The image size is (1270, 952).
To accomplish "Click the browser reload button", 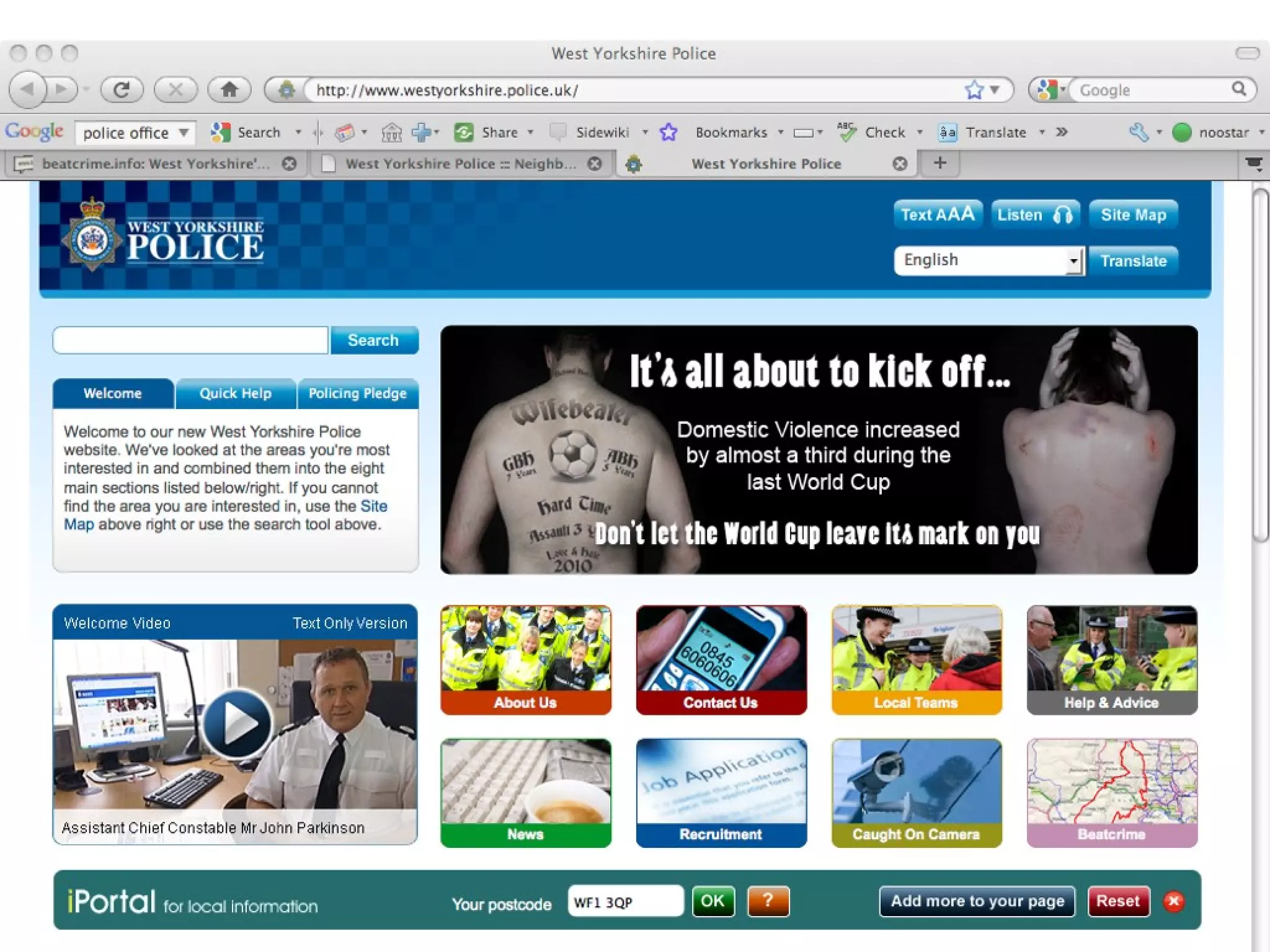I will tap(122, 90).
